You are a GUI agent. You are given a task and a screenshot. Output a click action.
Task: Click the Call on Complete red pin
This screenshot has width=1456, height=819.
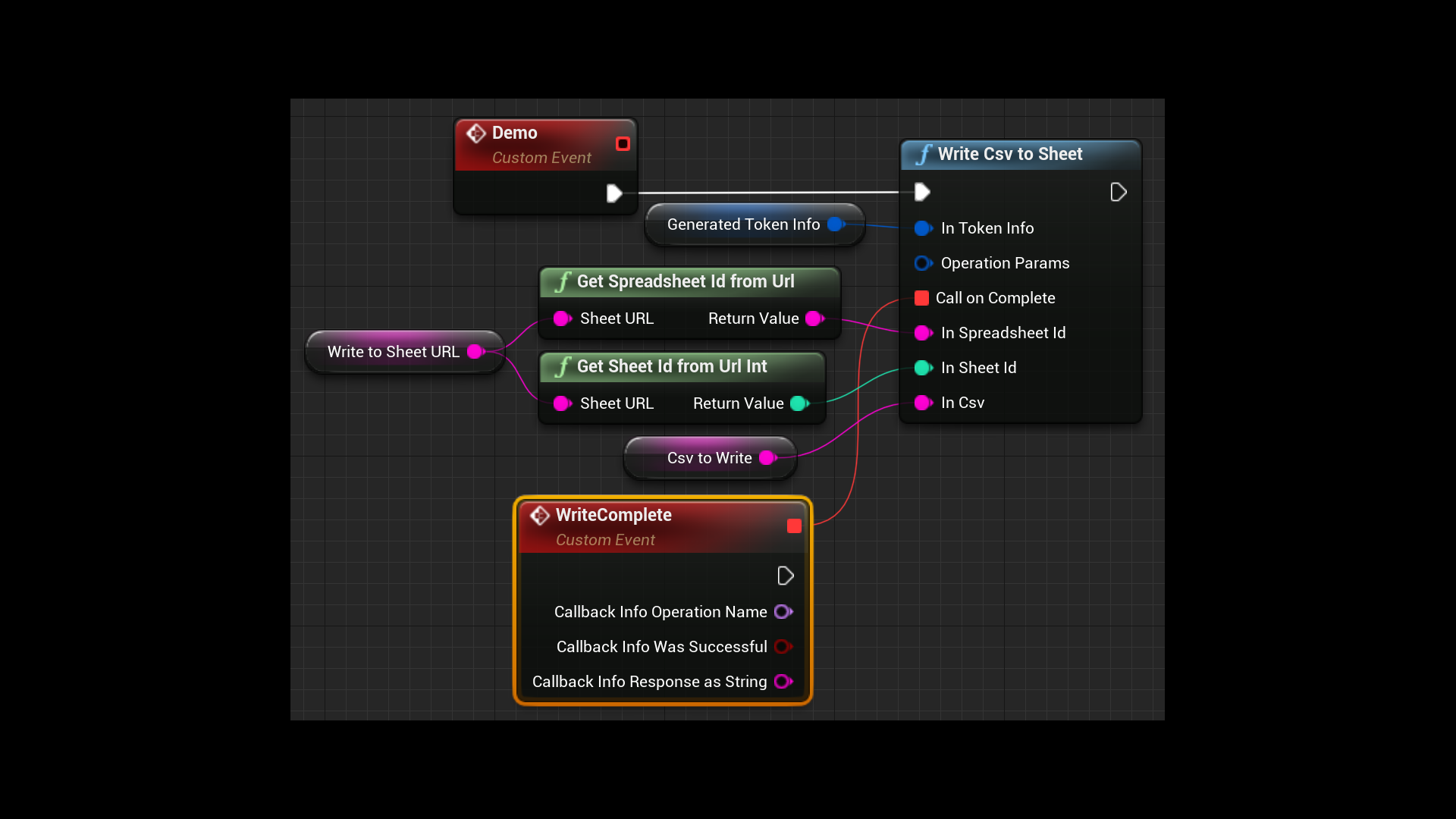921,298
